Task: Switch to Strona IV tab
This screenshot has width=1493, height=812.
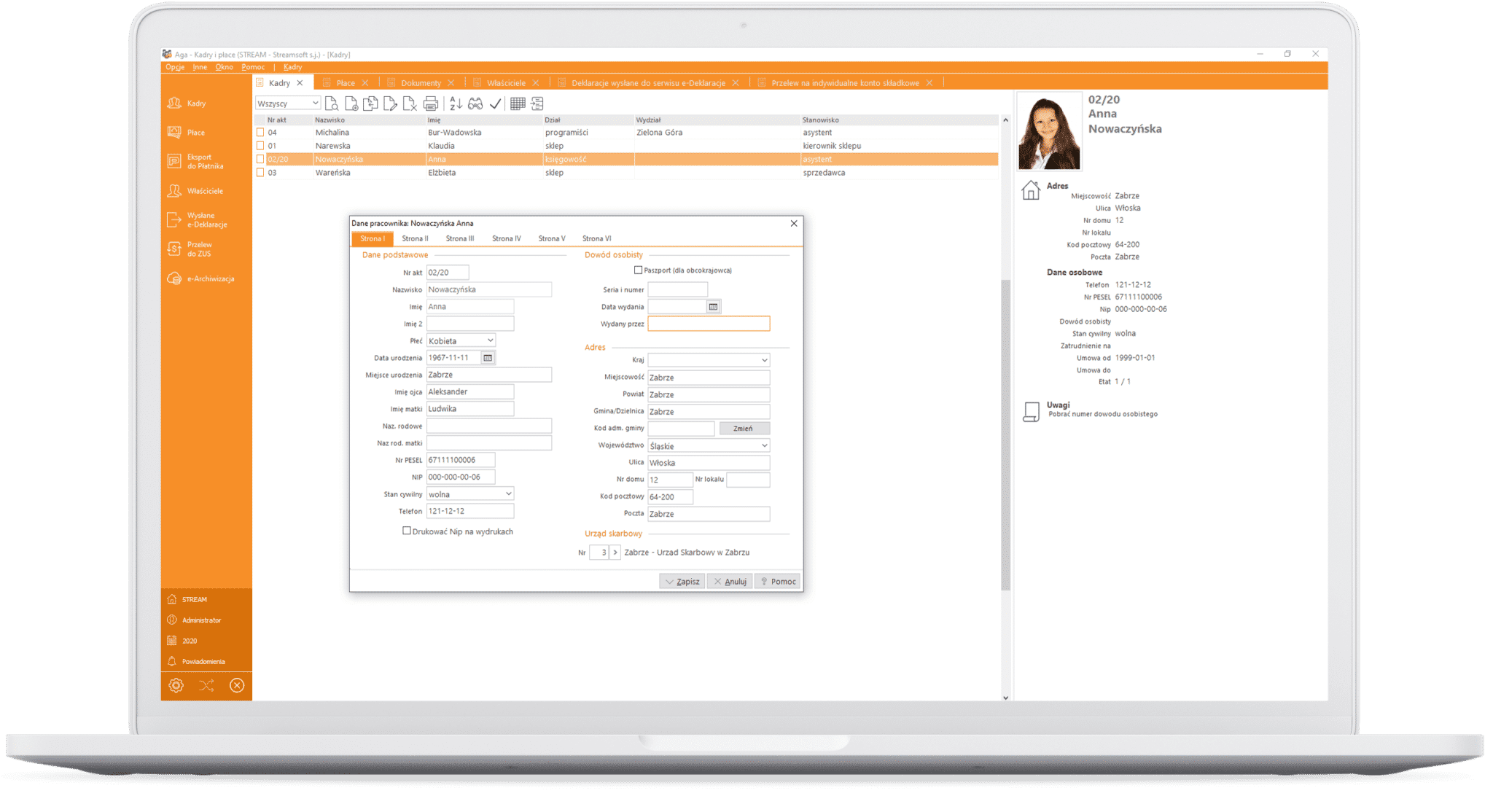Action: pyautogui.click(x=507, y=238)
